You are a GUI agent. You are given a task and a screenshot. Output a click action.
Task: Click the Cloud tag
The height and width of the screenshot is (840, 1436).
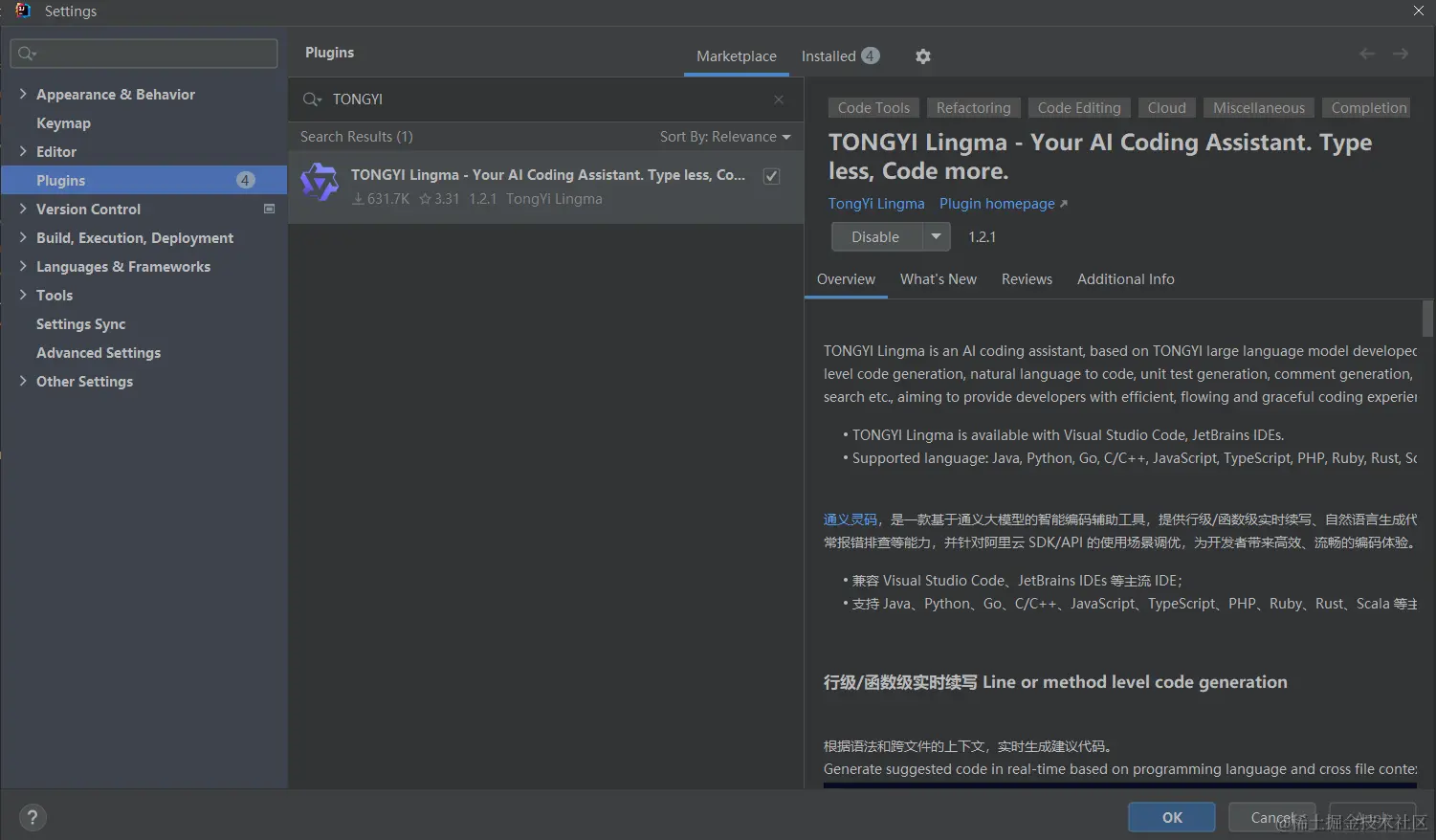pos(1166,108)
